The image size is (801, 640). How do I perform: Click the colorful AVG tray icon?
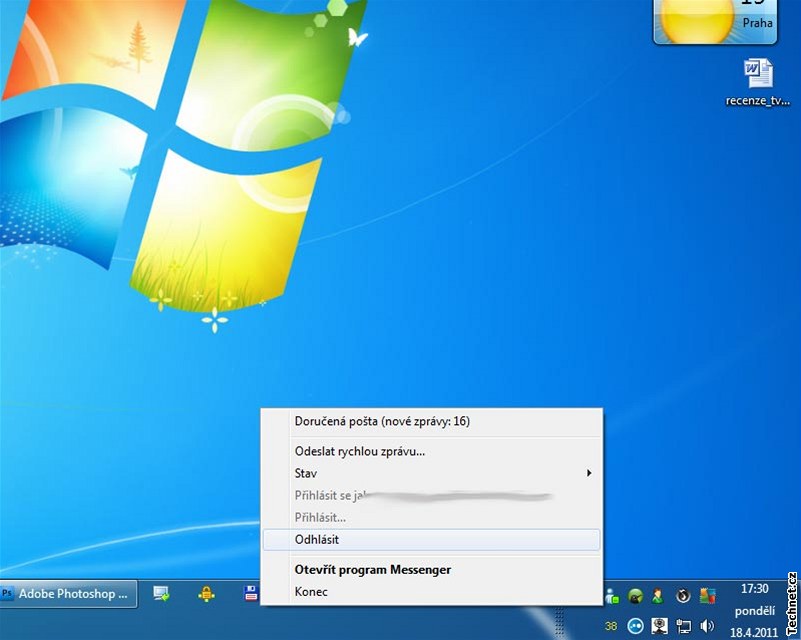pyautogui.click(x=708, y=596)
